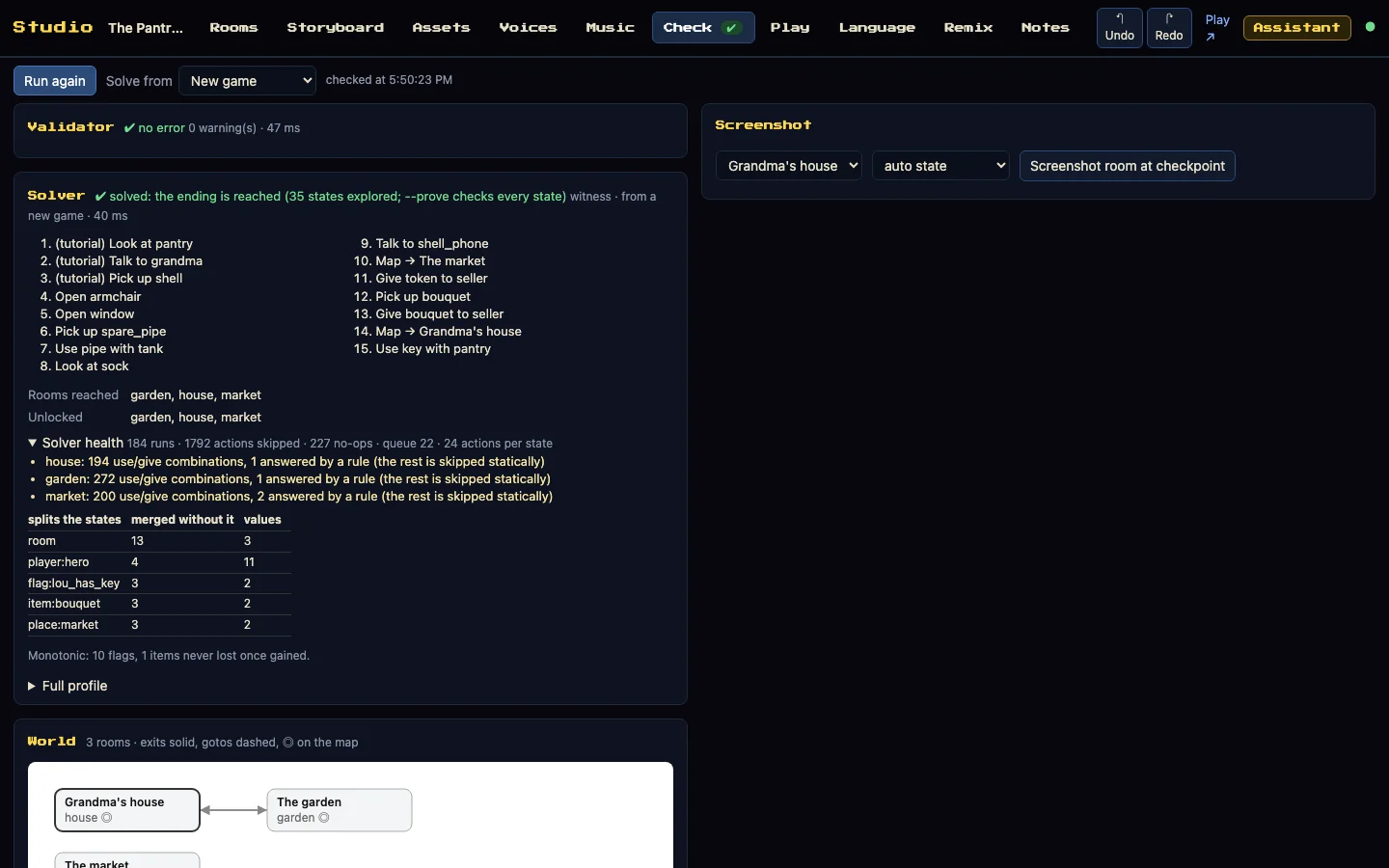1389x868 pixels.
Task: Open the Assistant panel
Action: (x=1296, y=28)
